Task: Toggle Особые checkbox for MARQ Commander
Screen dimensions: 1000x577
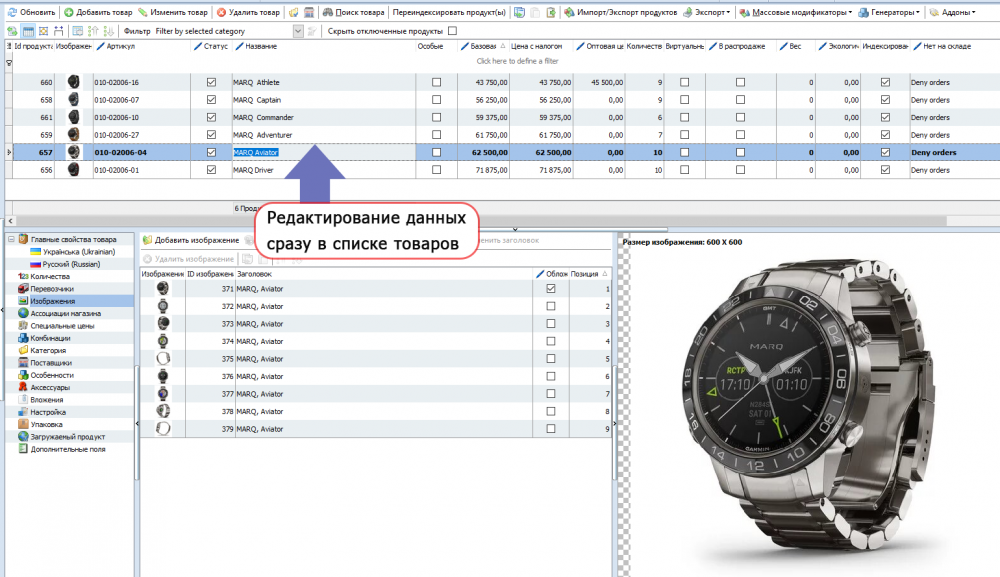Action: (436, 117)
